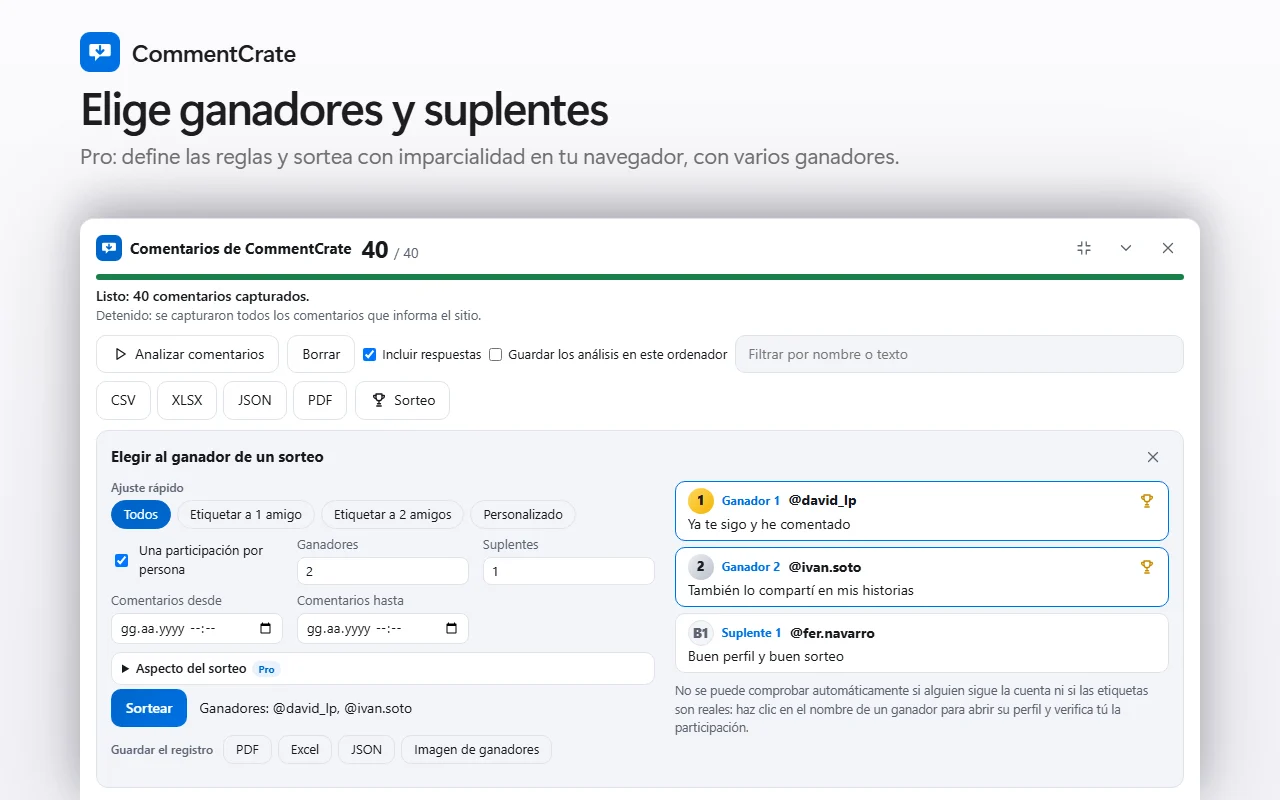This screenshot has width=1280, height=800.
Task: Click Analizar comentarios button
Action: 188,354
